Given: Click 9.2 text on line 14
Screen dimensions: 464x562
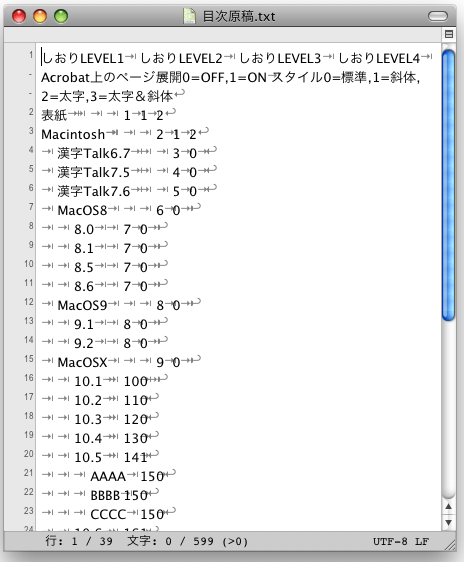Looking at the screenshot, I should [83, 343].
